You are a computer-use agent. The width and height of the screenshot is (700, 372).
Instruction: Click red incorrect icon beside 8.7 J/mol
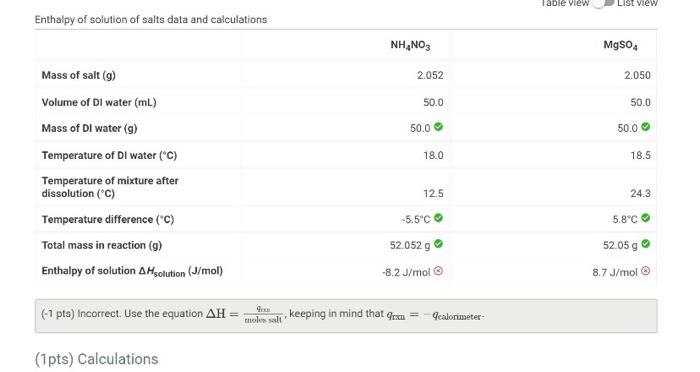tap(646, 271)
